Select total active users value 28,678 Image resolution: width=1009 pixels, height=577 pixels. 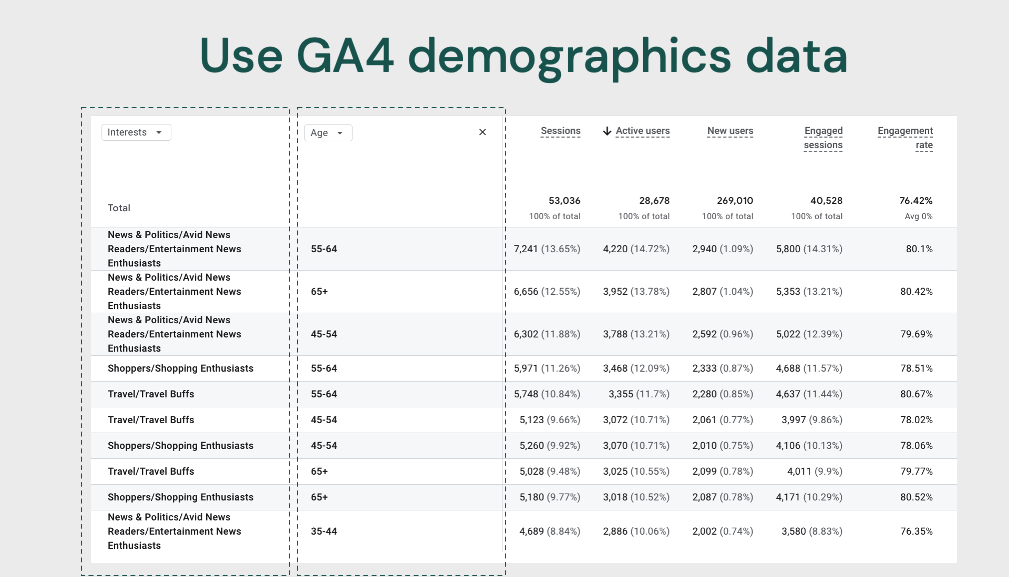click(654, 201)
